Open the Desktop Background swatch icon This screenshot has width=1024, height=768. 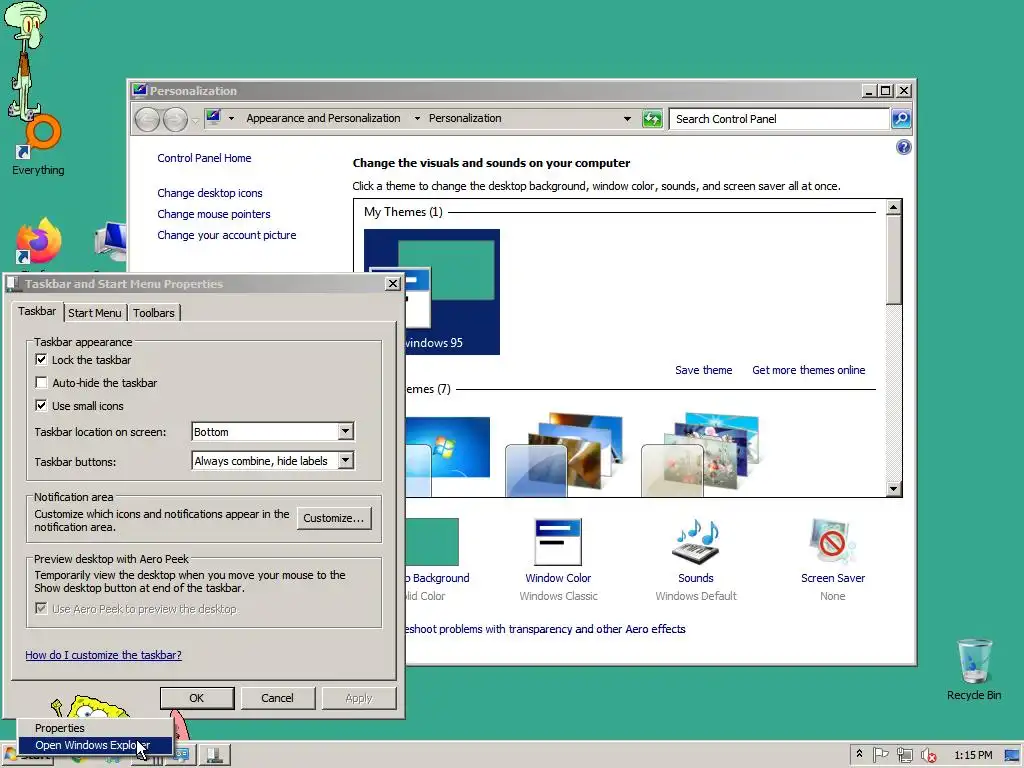[x=432, y=542]
